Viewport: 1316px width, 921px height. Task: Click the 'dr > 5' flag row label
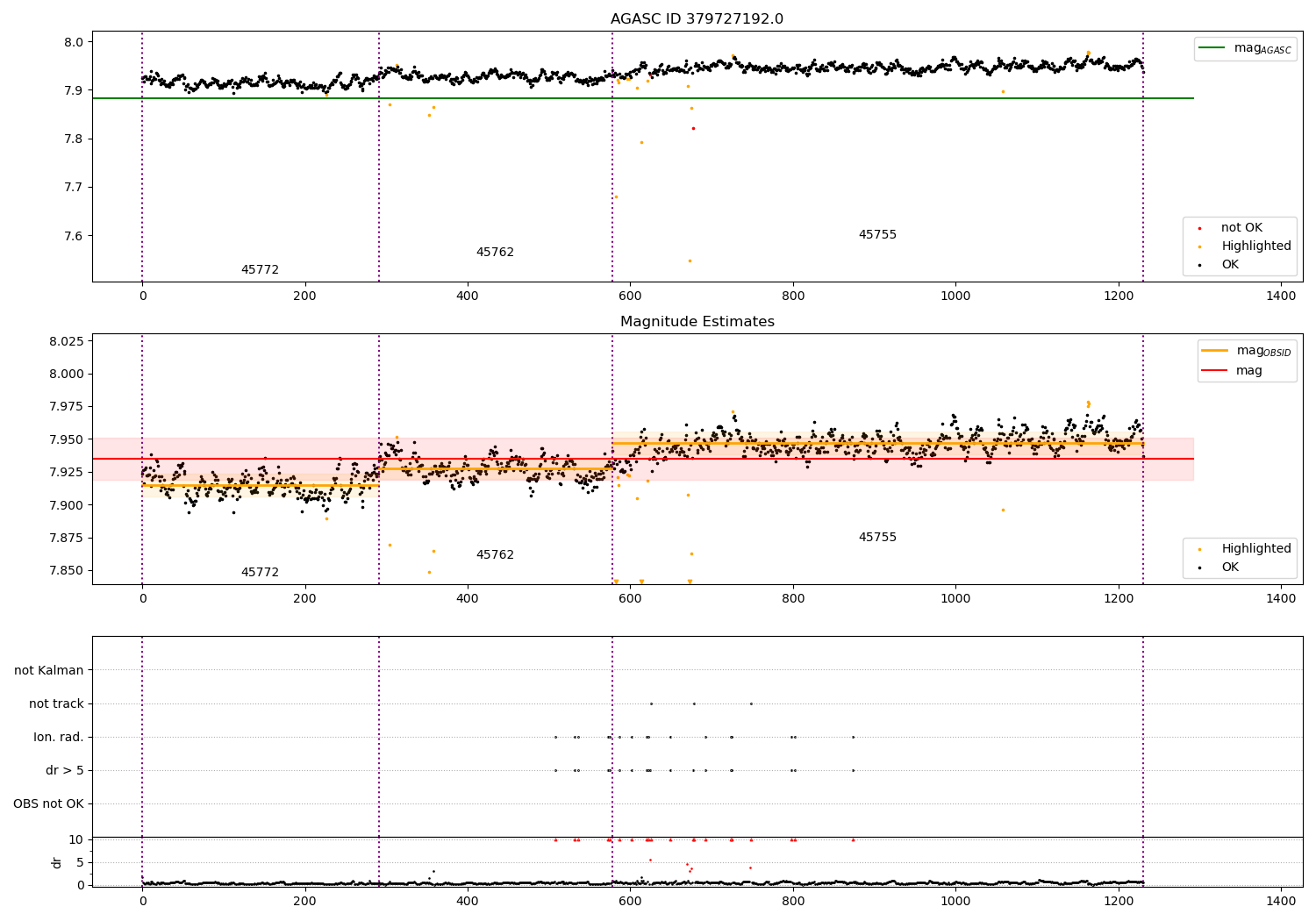pyautogui.click(x=65, y=770)
